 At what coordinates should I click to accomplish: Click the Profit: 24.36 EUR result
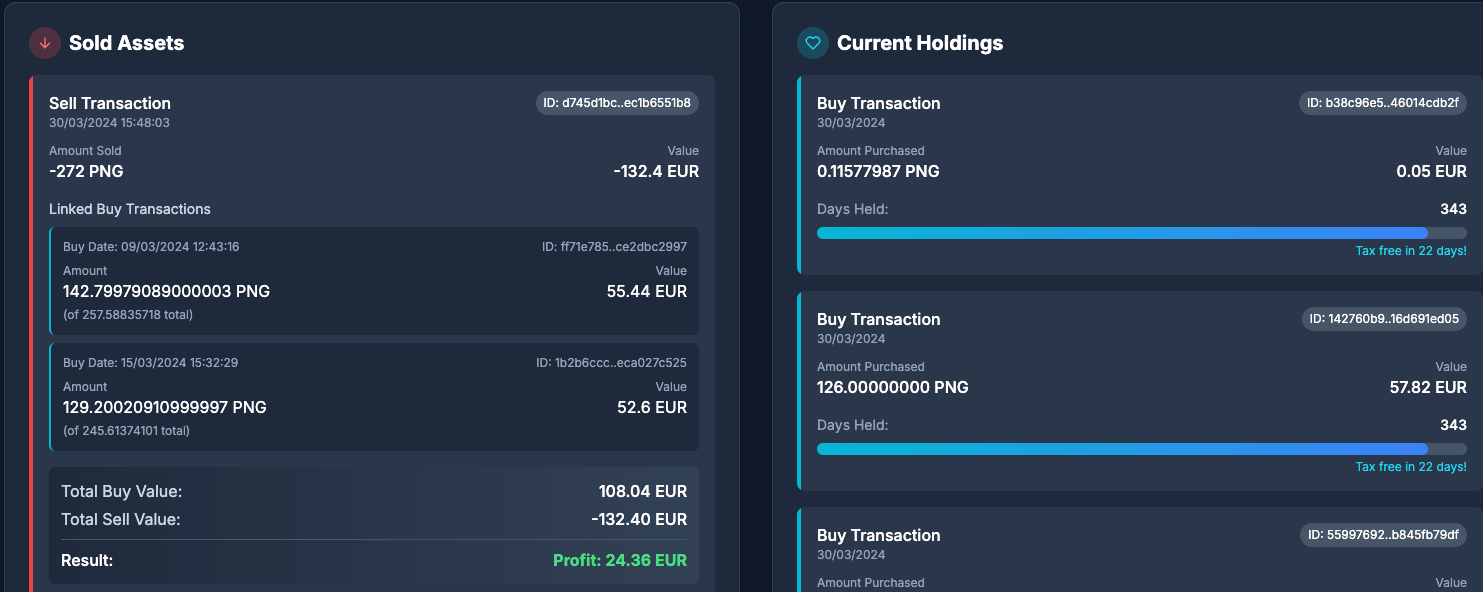pyautogui.click(x=620, y=560)
